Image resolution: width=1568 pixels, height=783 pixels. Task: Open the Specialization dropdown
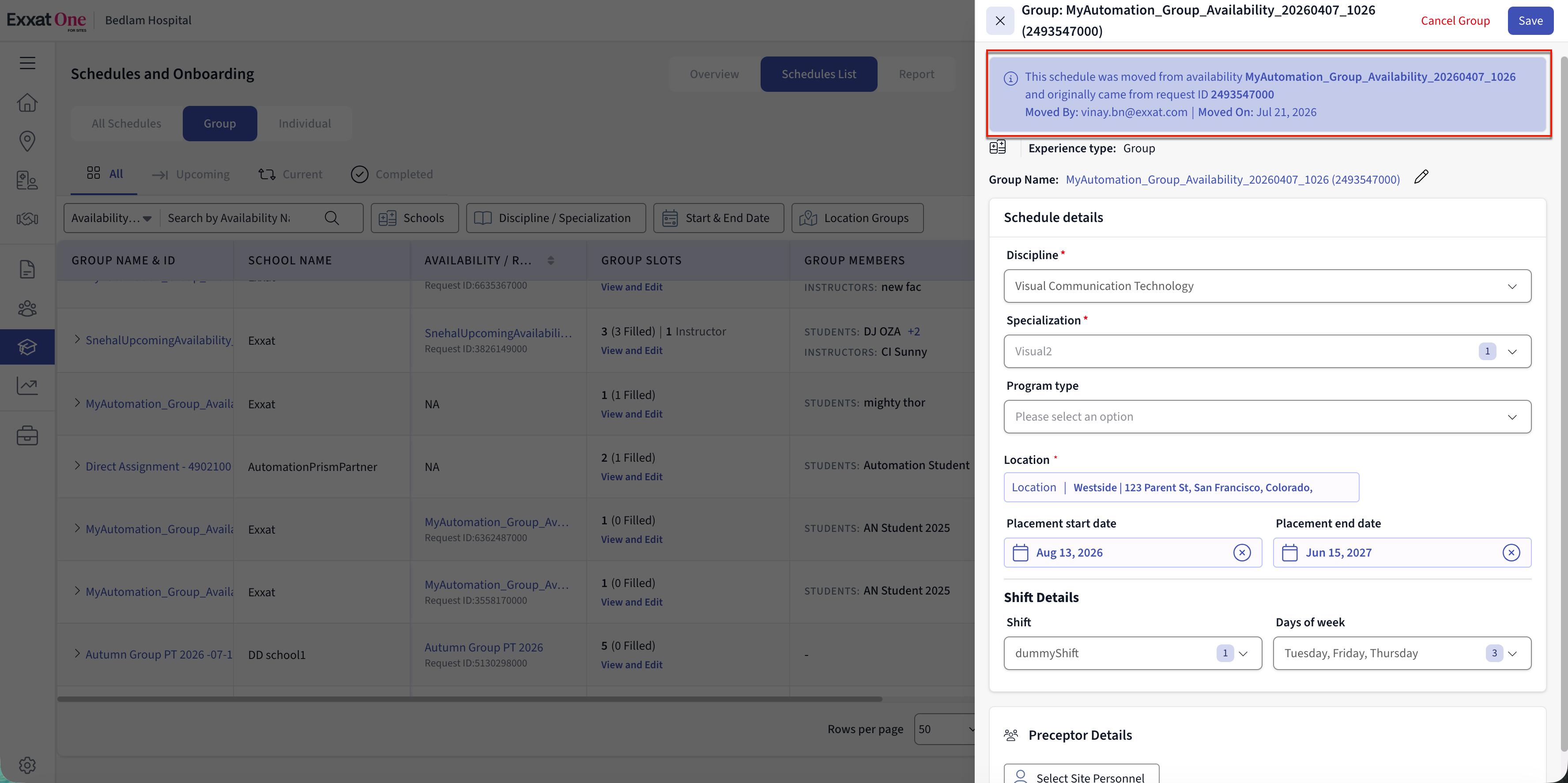click(1267, 351)
